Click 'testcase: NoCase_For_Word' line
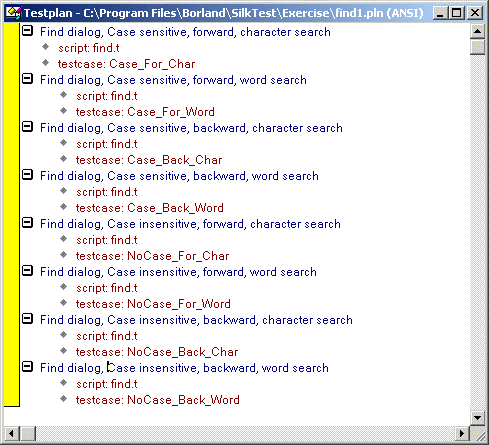 point(153,304)
